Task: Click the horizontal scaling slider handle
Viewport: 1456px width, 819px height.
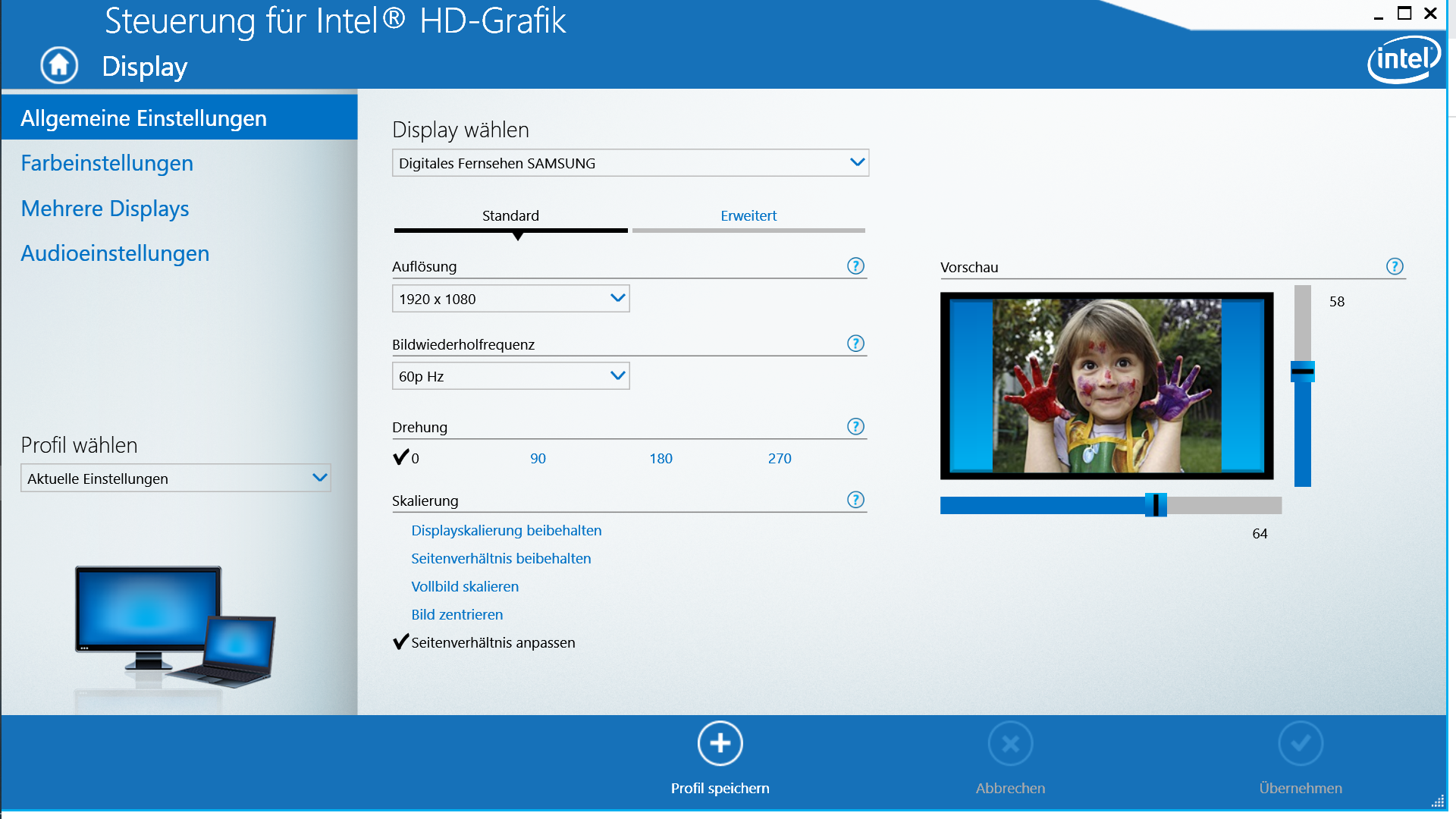Action: [x=1156, y=505]
